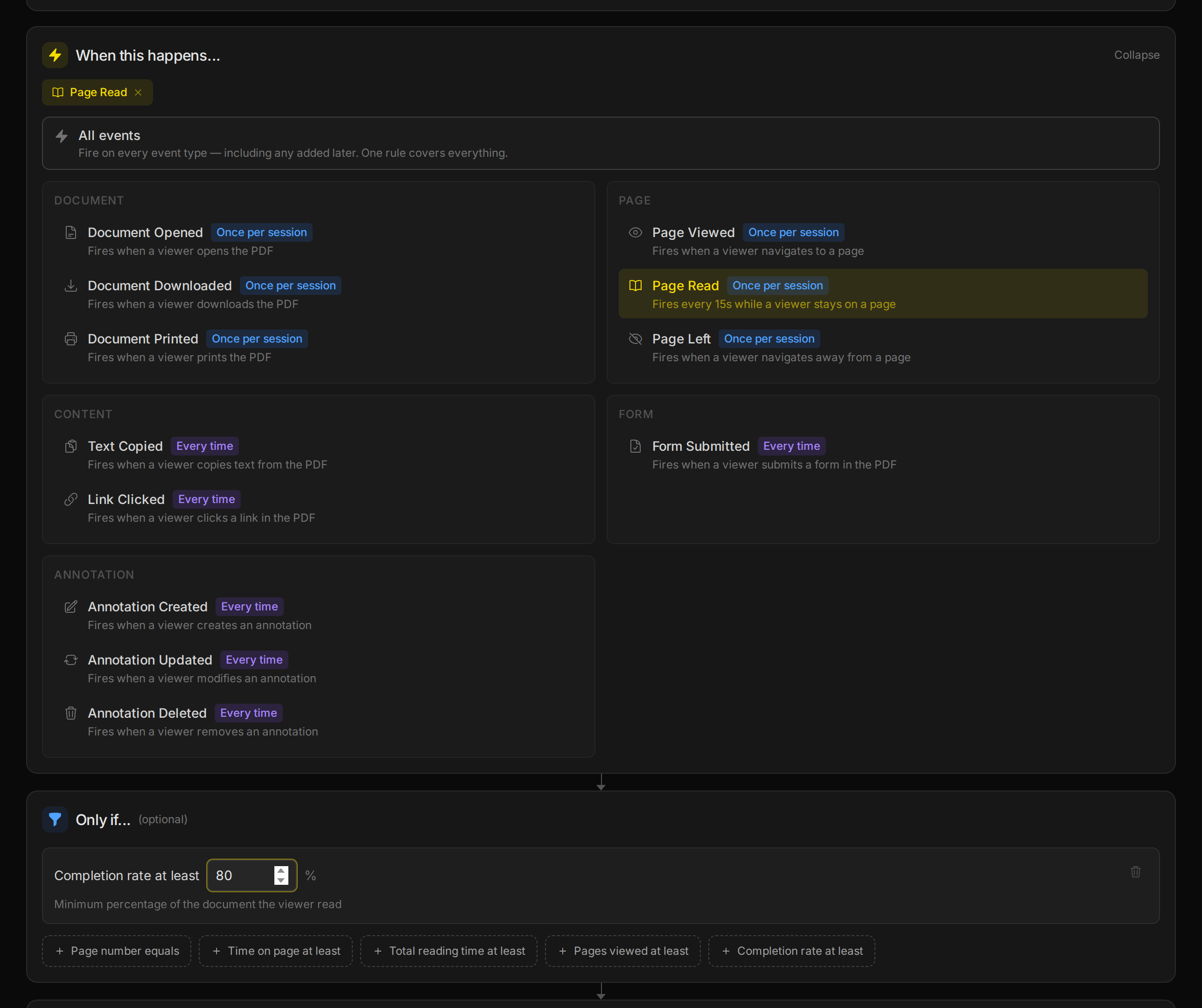Screen dimensions: 1202x1008
Task: Select the Annotation Deleted event text
Action: [x=147, y=713]
